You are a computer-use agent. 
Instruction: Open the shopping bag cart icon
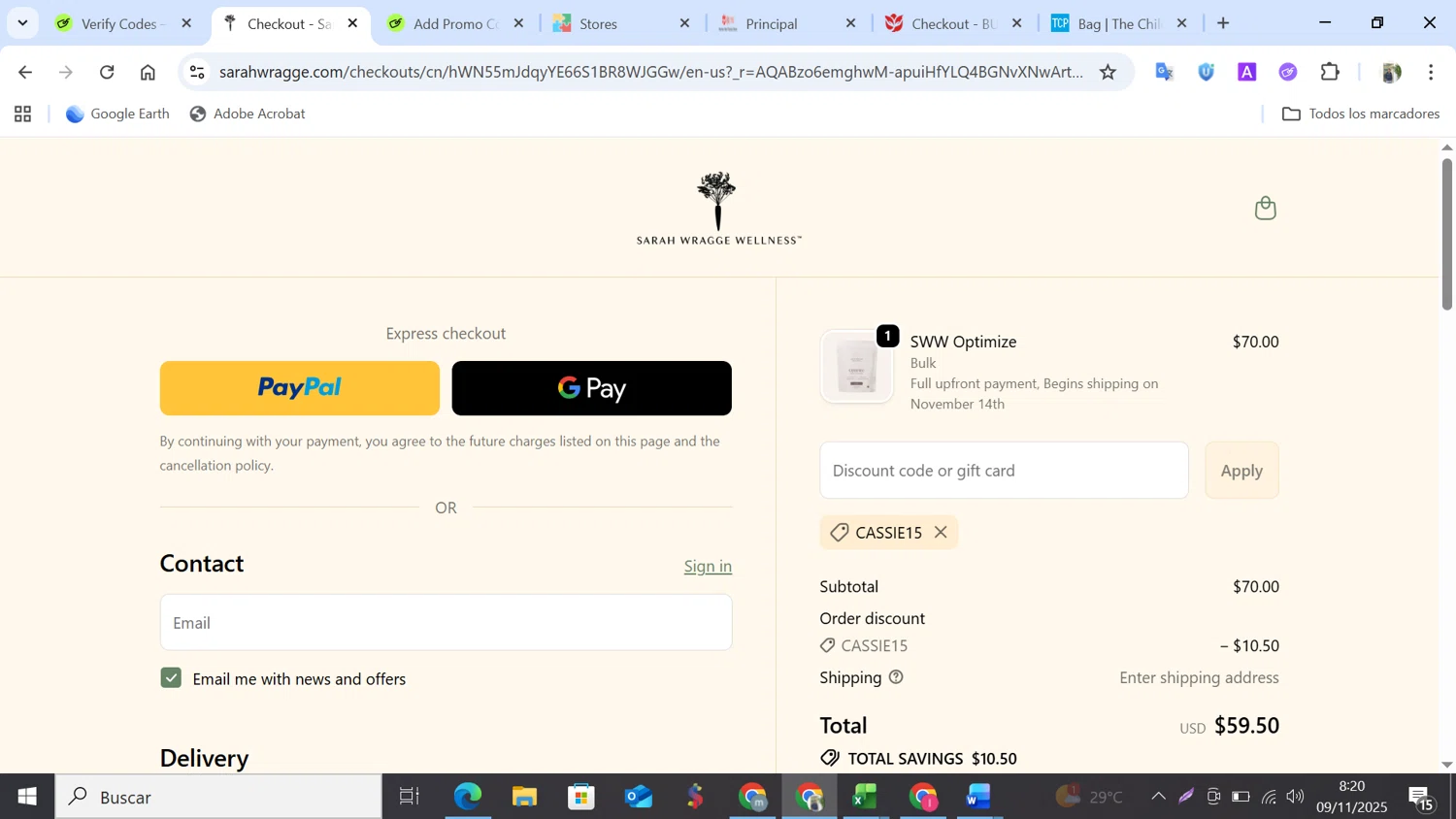(x=1265, y=208)
